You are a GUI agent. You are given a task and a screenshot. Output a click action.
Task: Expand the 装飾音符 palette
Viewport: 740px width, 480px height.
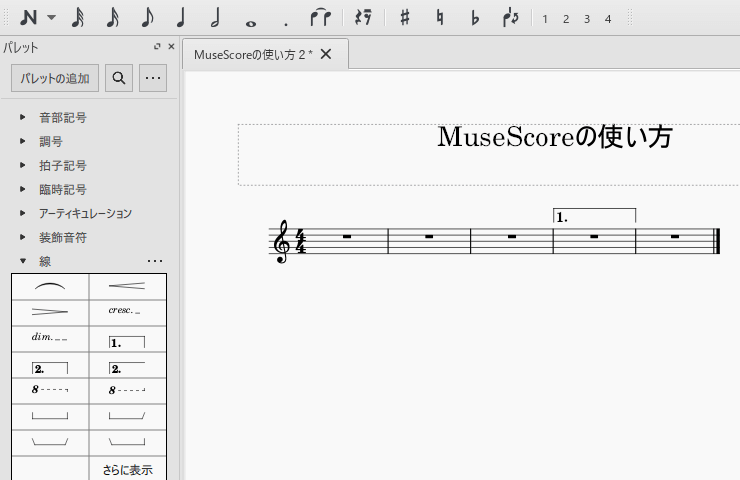pos(22,237)
